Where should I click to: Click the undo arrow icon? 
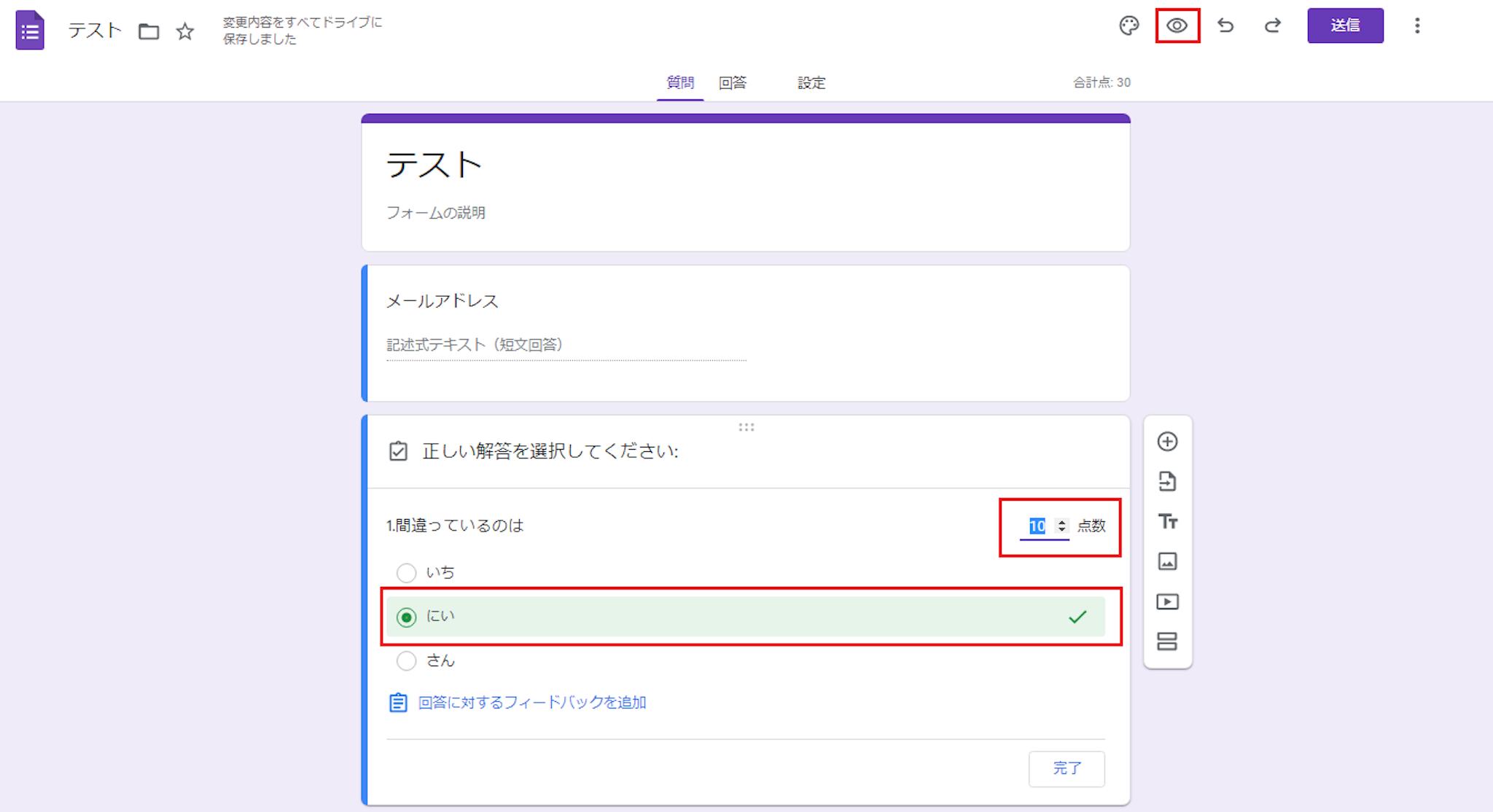[1225, 26]
